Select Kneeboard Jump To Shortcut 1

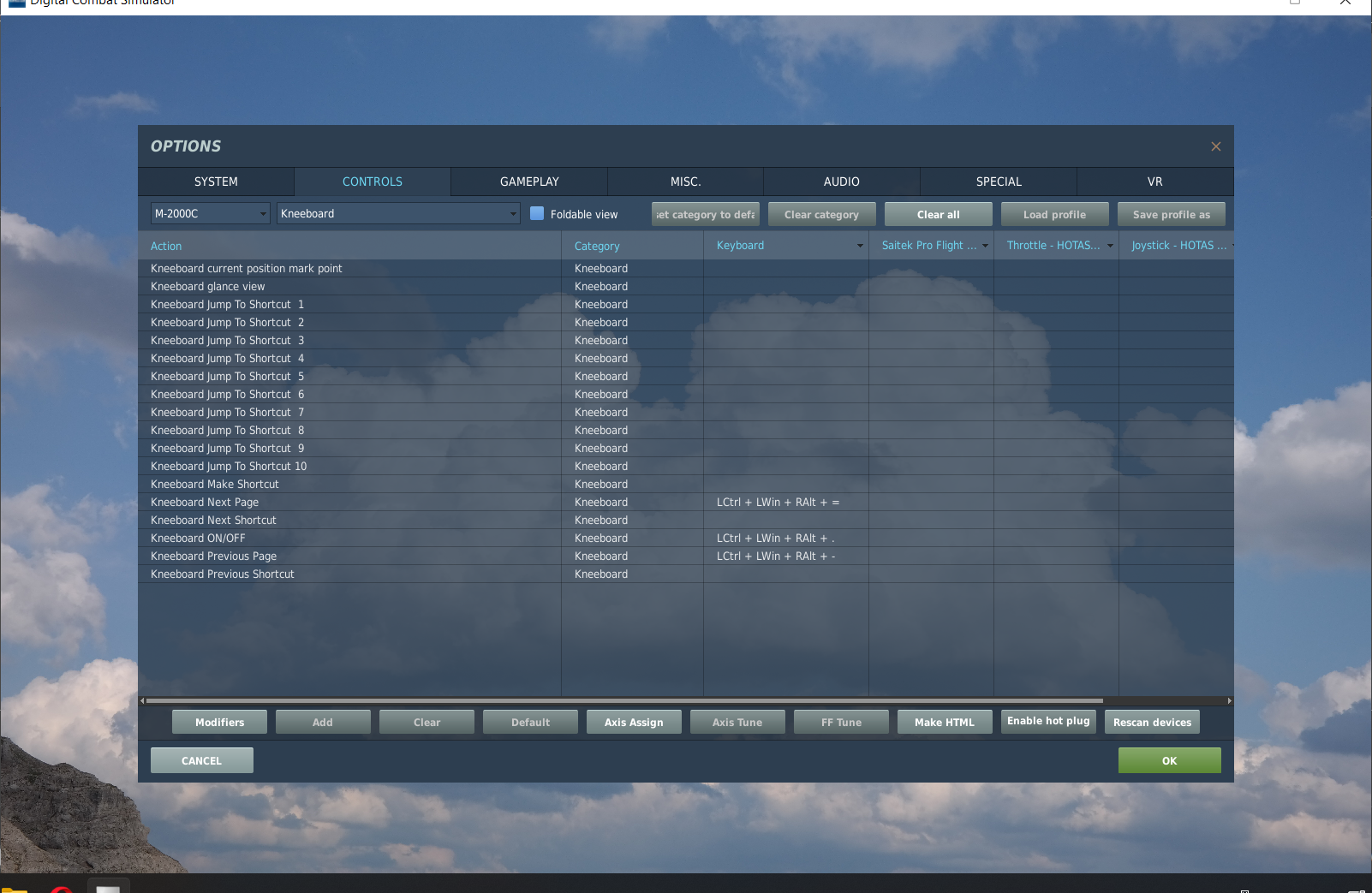pos(686,305)
